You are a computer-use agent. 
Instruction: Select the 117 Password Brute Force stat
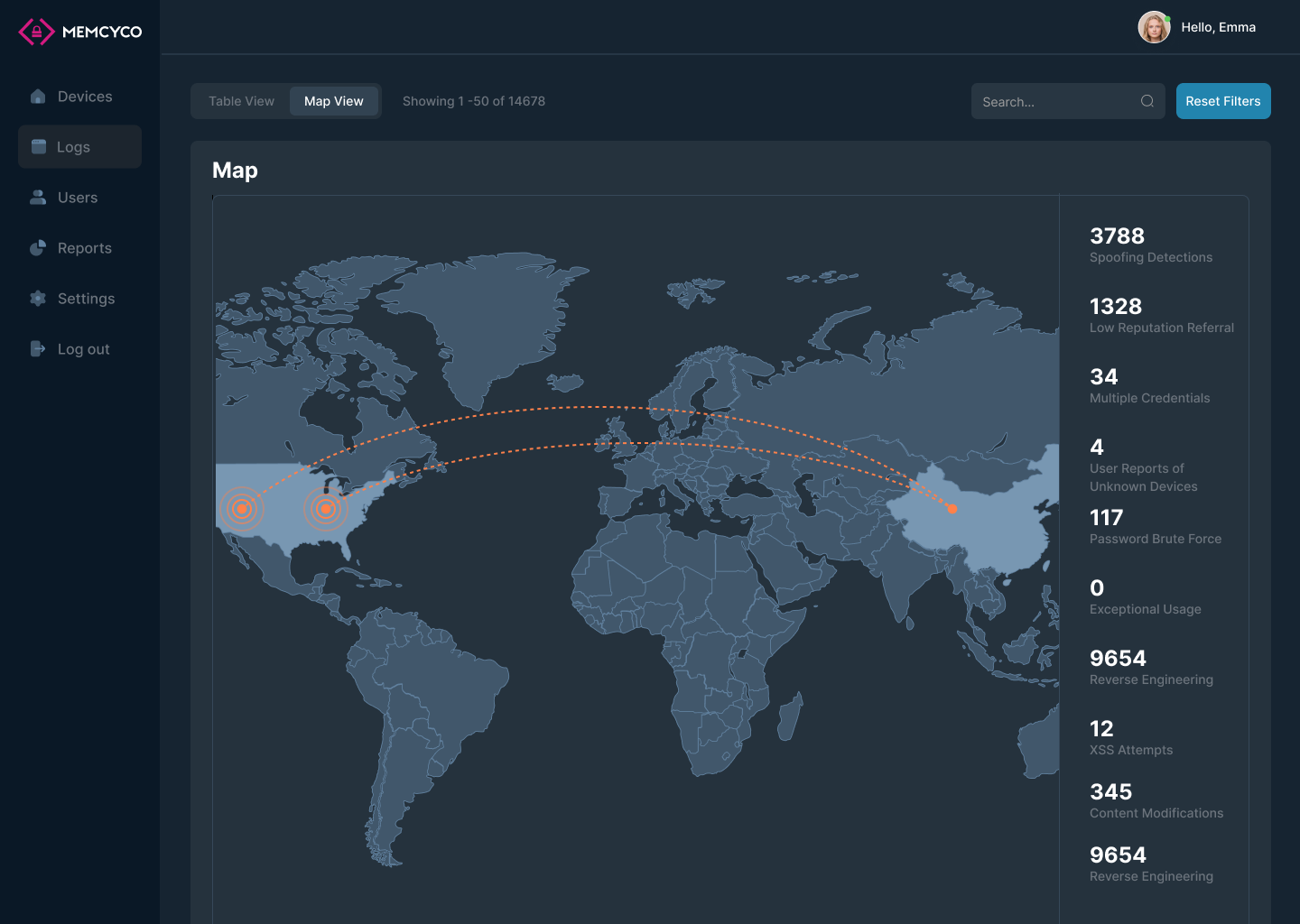[1155, 527]
